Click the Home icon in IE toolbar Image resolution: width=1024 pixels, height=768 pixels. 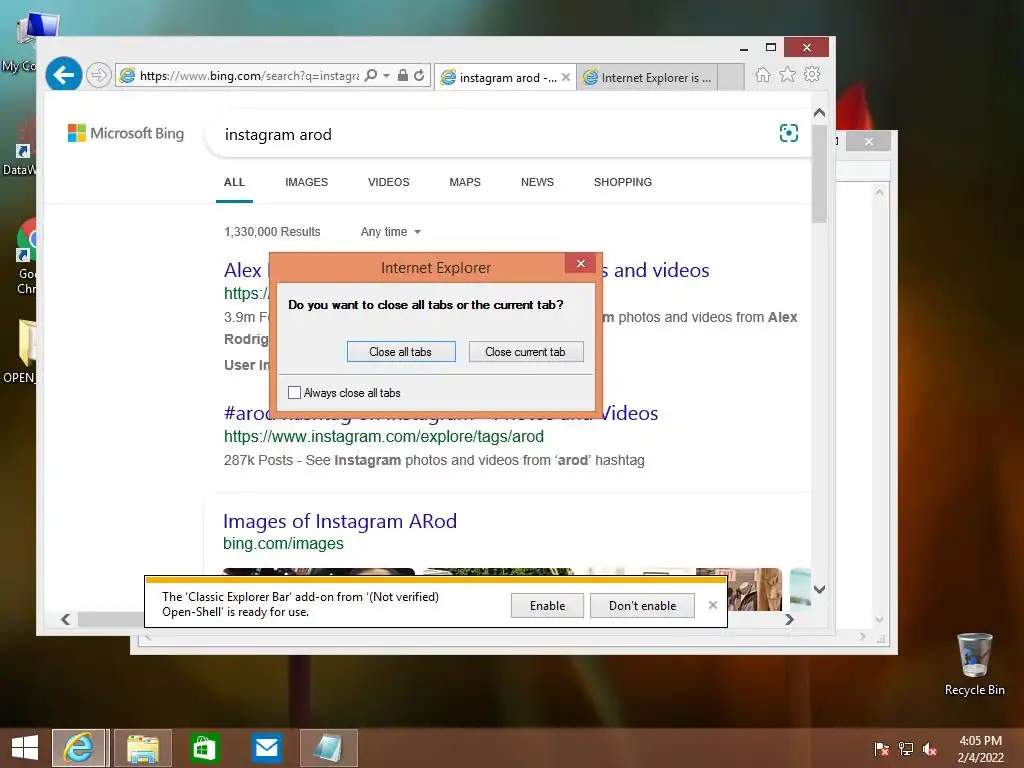(763, 74)
